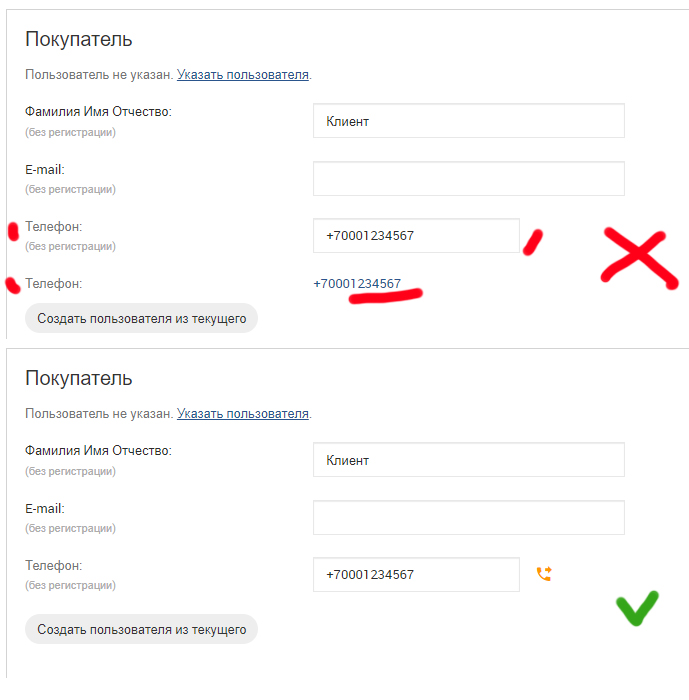Open 'Указать пользователя' link in red-cross form
This screenshot has height=700, width=689.
(x=243, y=74)
